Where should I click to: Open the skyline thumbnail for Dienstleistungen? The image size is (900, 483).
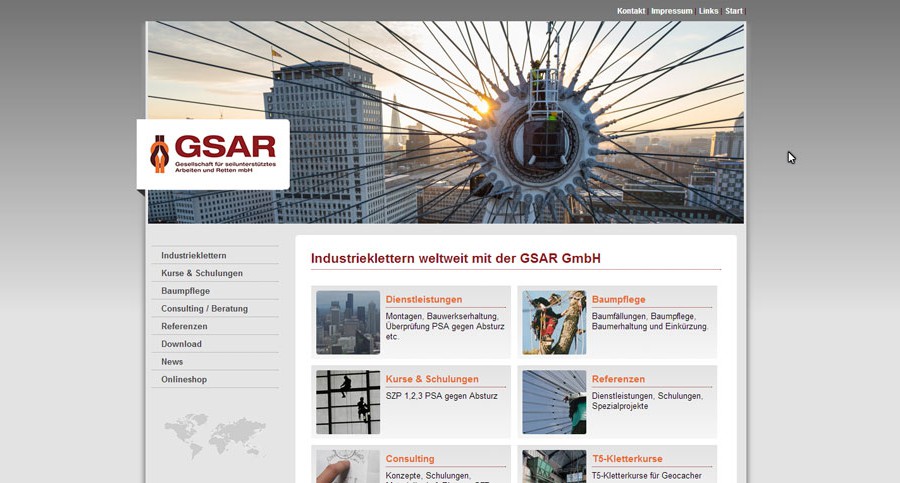pyautogui.click(x=348, y=322)
